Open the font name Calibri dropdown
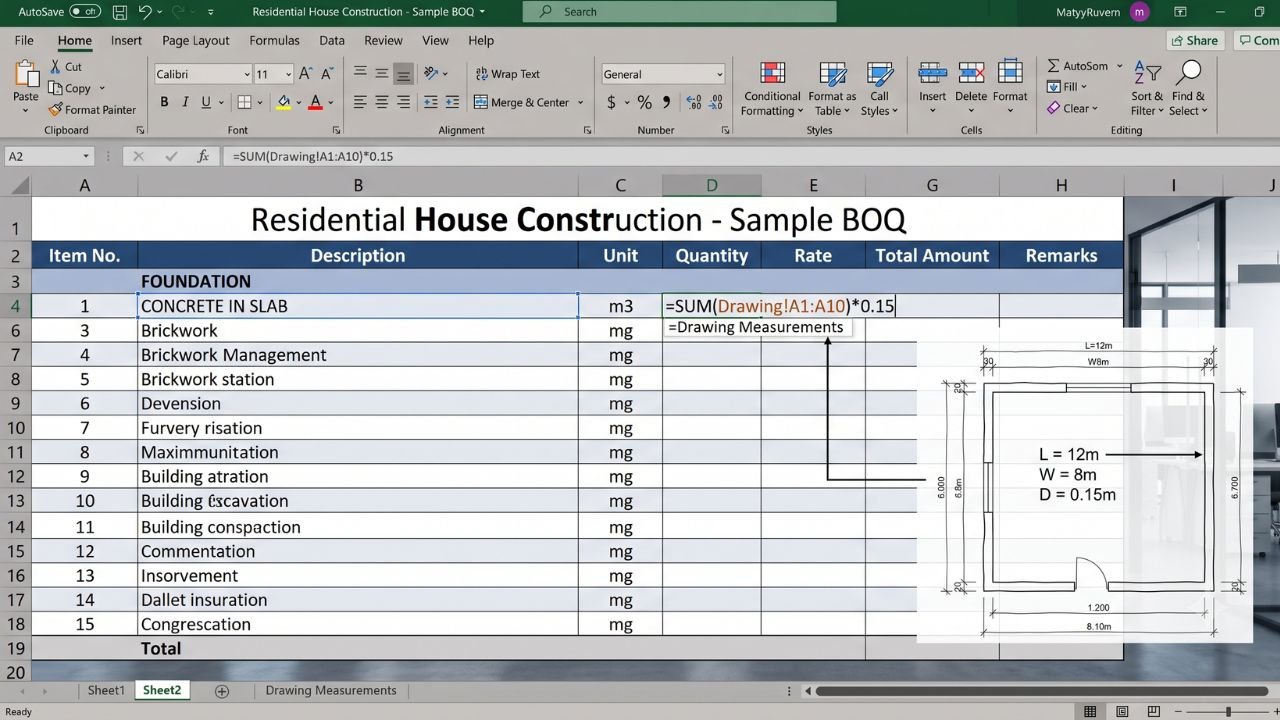The width and height of the screenshot is (1280, 720). [247, 75]
